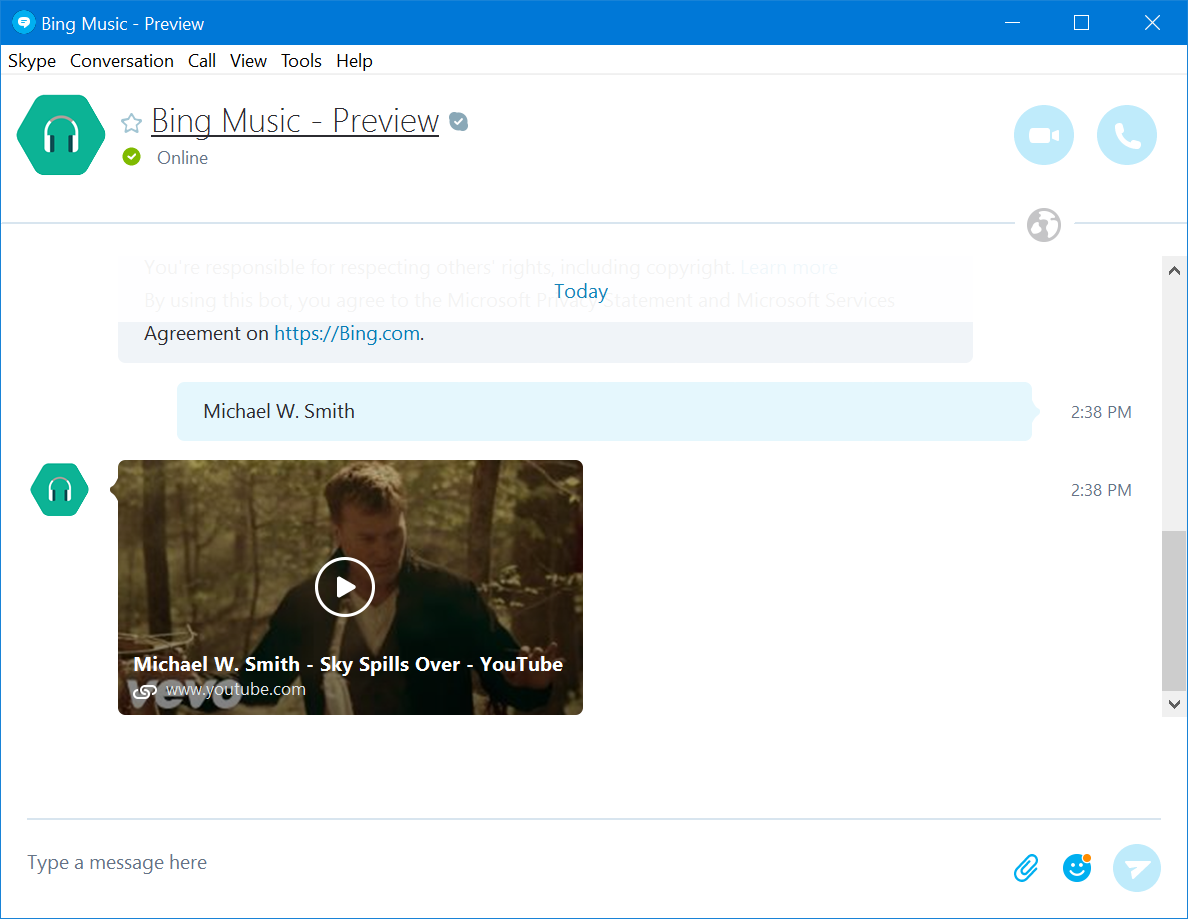Expand the Tools menu
Screen dimensions: 1188x919
tap(301, 61)
